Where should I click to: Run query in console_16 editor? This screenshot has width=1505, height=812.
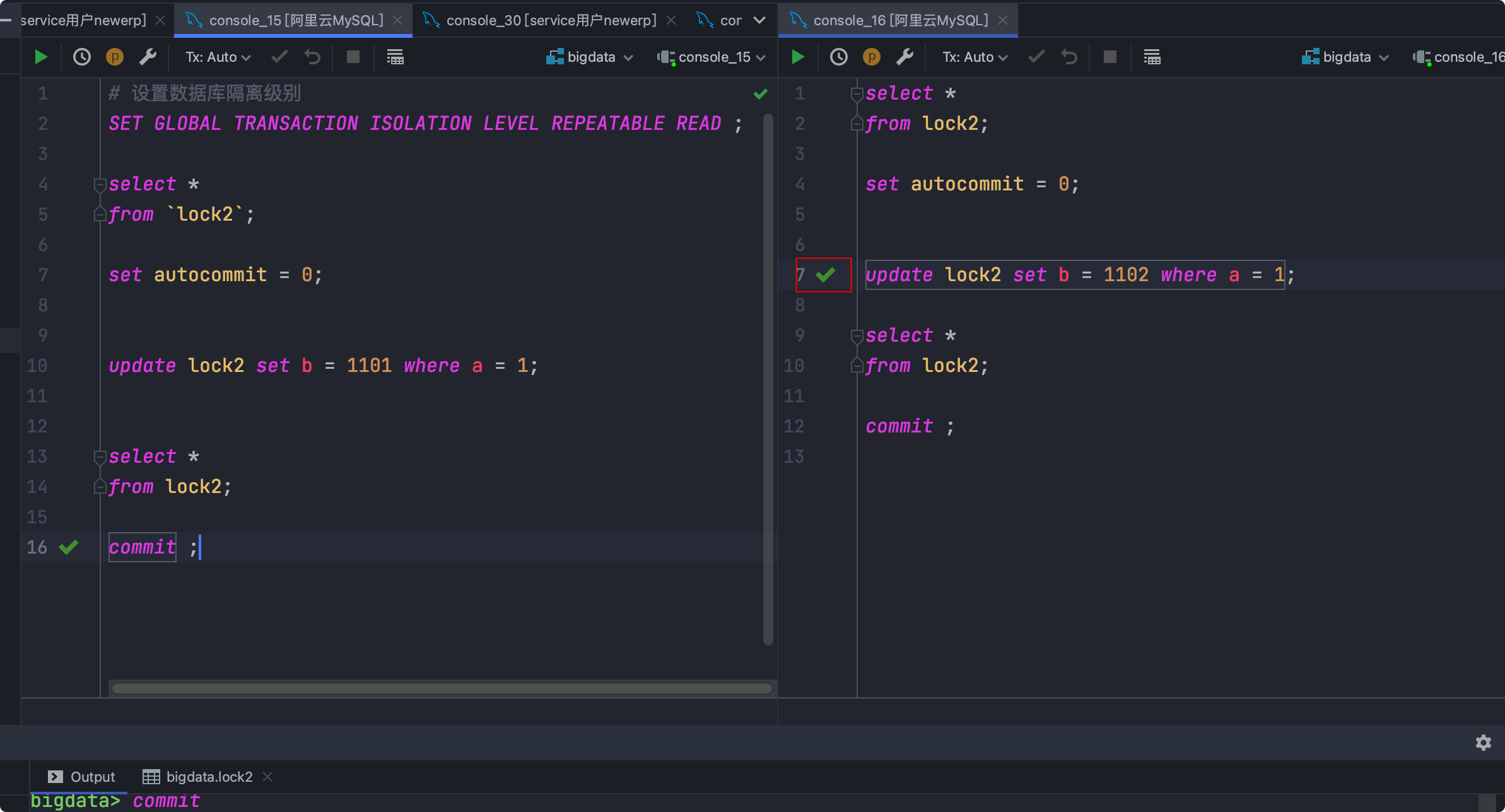(798, 57)
